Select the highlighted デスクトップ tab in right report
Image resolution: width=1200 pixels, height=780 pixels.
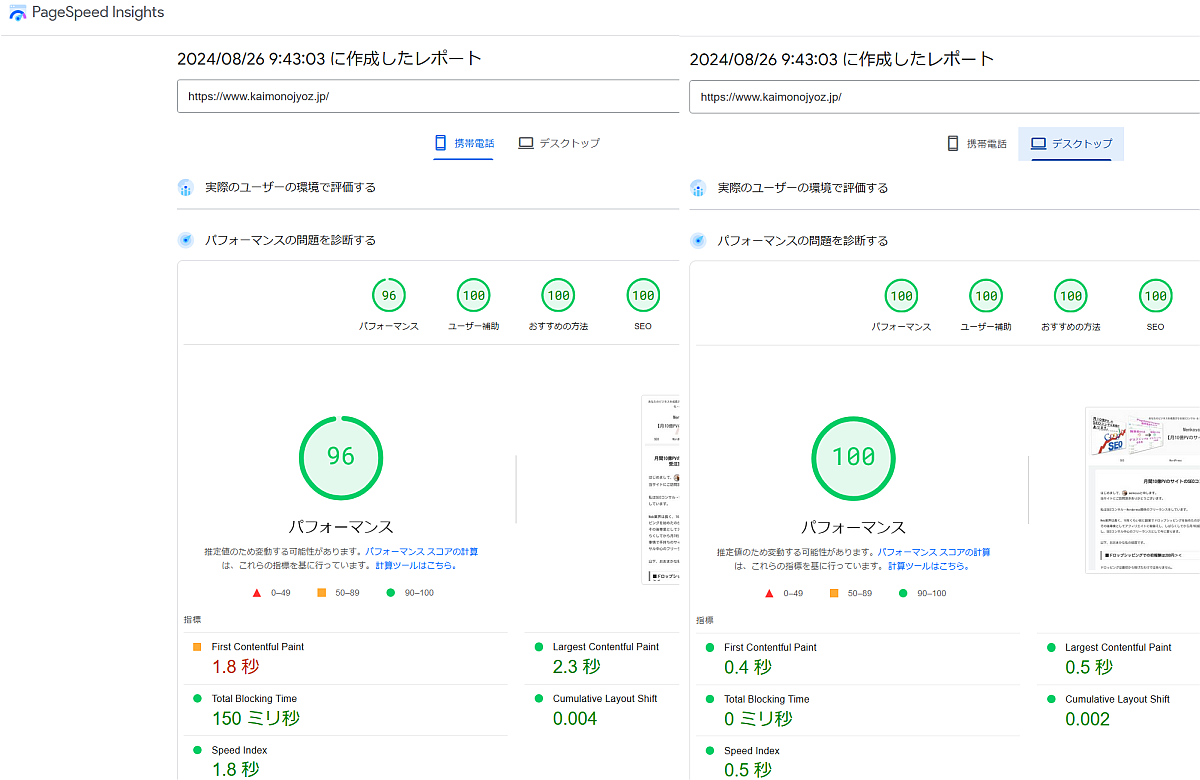(x=1071, y=144)
